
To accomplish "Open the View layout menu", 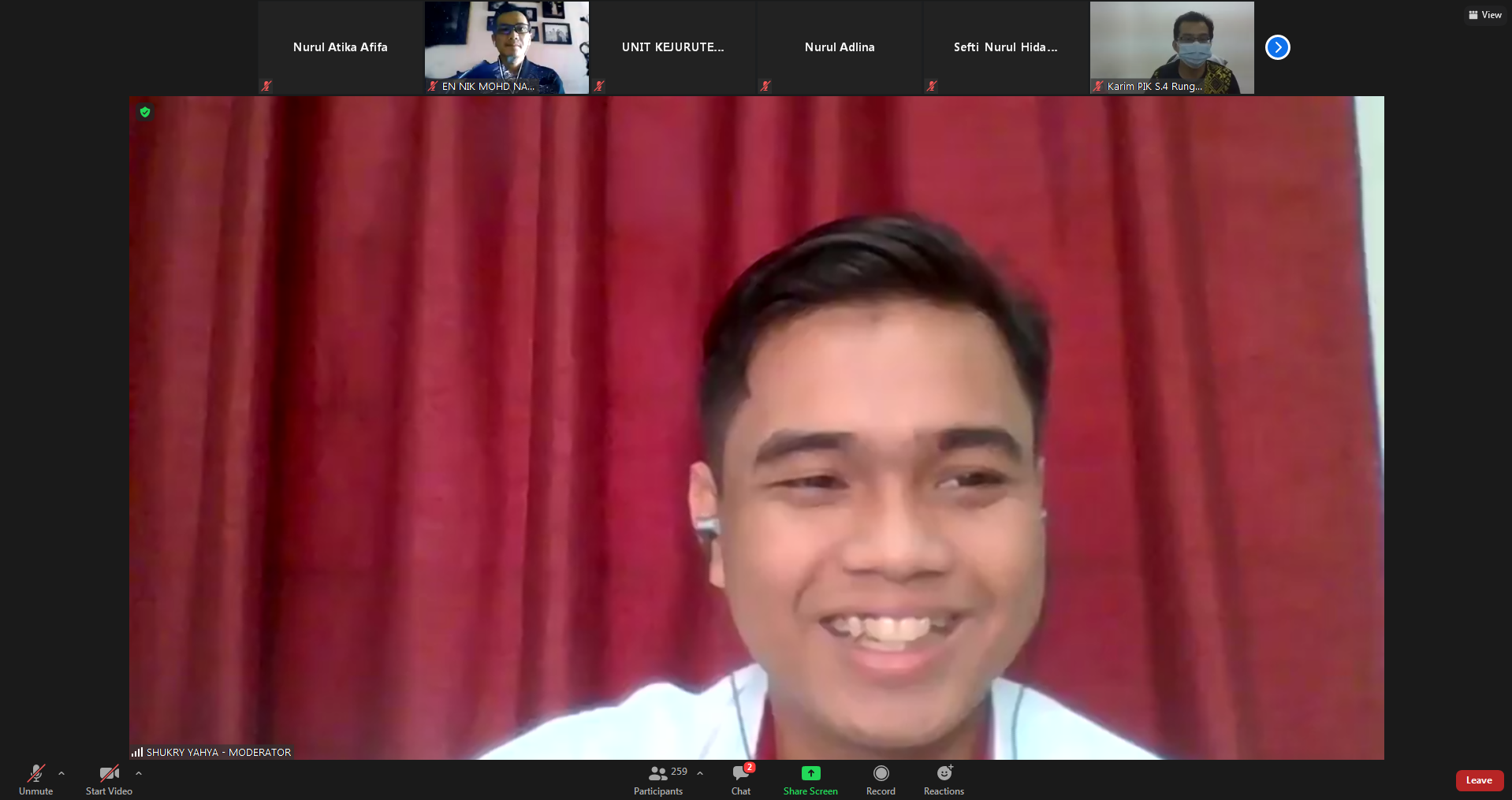I will tap(1485, 15).
